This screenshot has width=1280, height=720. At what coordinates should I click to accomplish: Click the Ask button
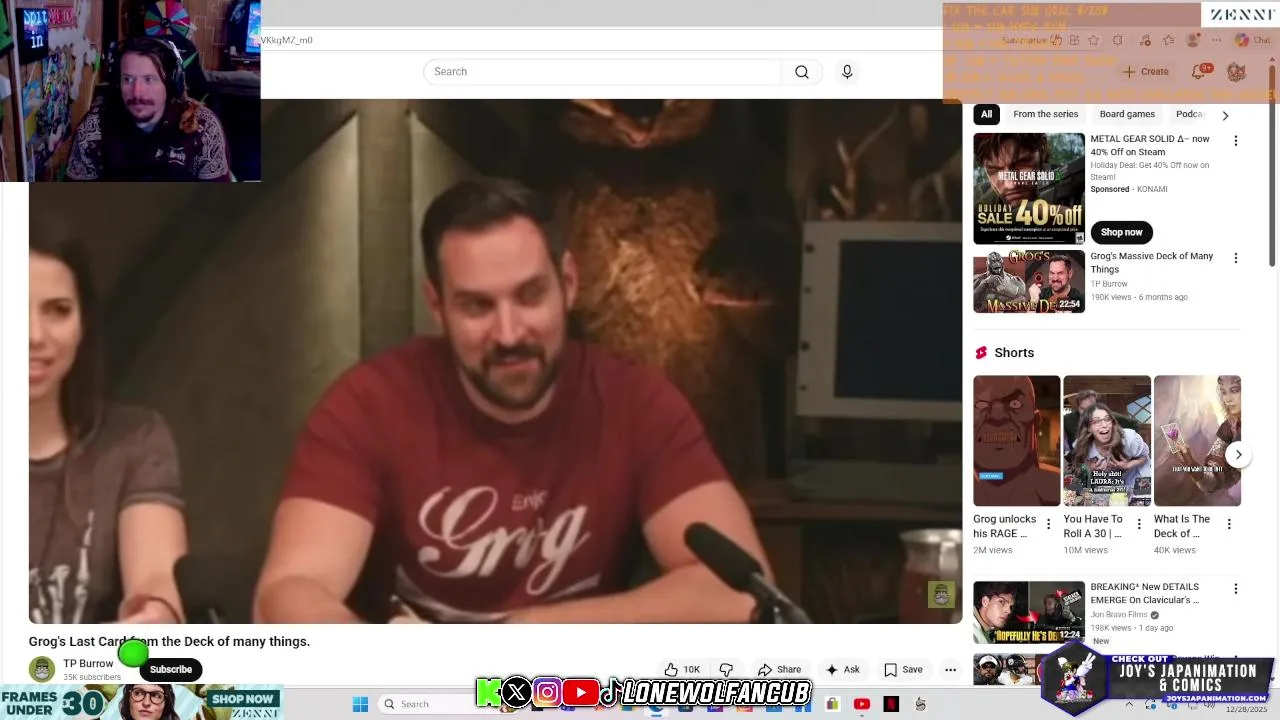click(842, 670)
